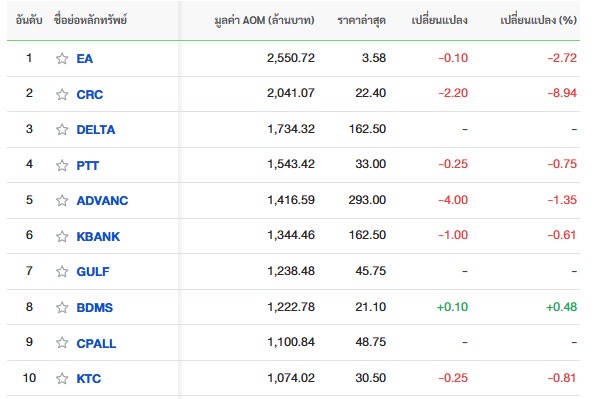The height and width of the screenshot is (399, 600).
Task: Mark DELTA with the star icon
Action: pyautogui.click(x=62, y=130)
